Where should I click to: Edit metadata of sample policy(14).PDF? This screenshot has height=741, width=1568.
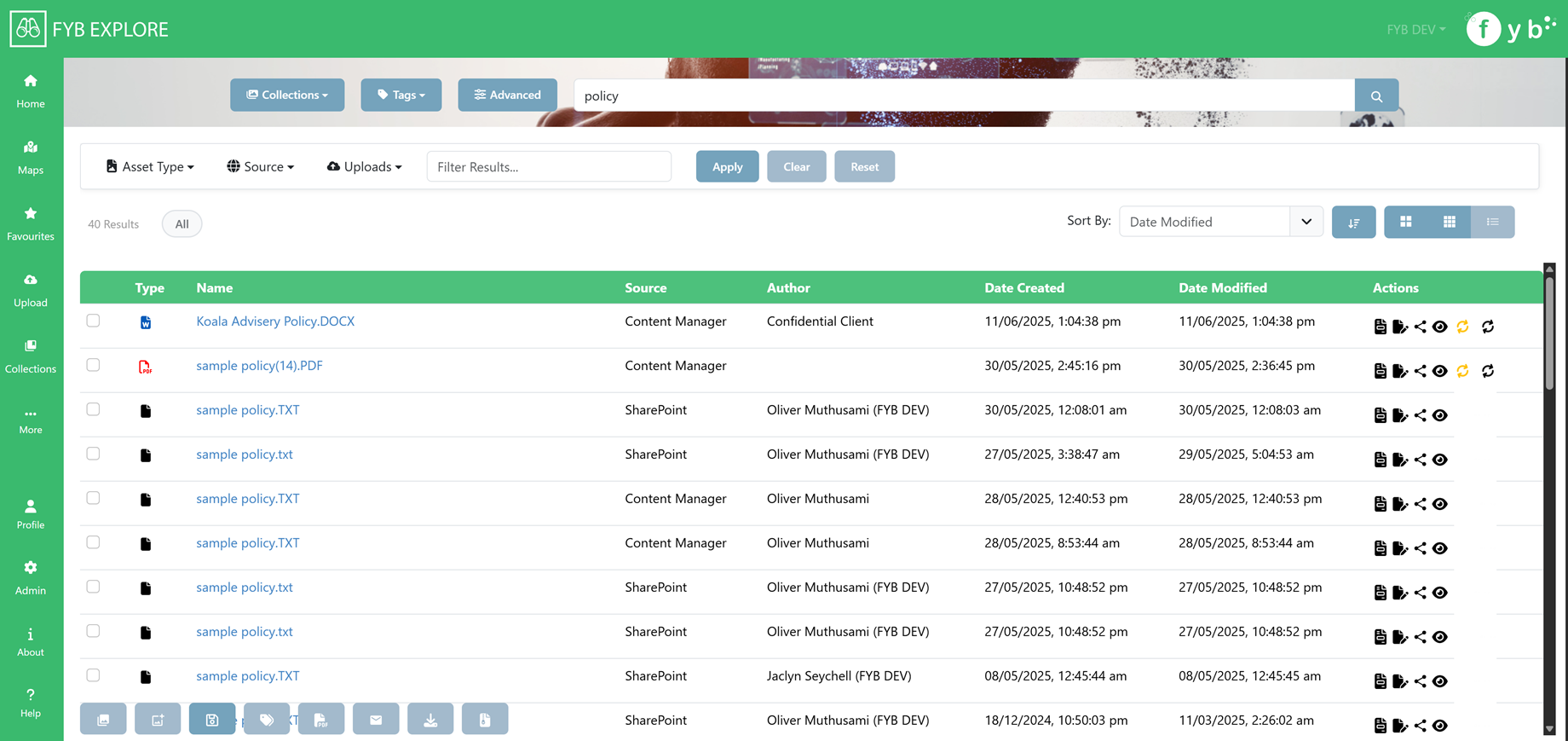click(1400, 371)
